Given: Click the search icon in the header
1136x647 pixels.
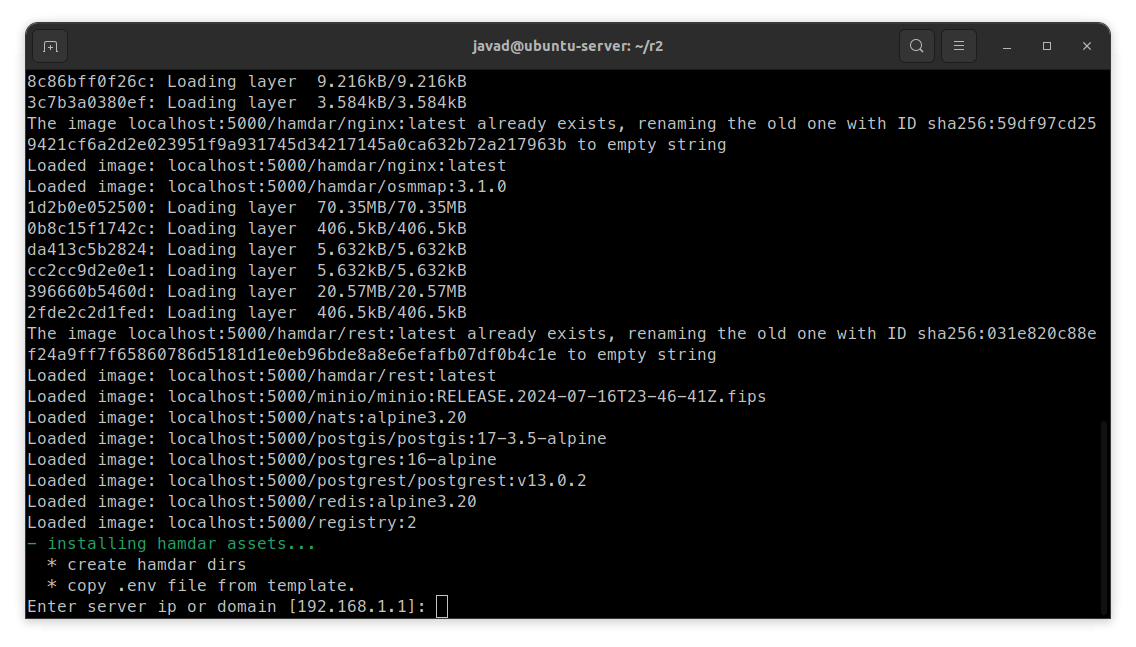Looking at the screenshot, I should point(916,46).
